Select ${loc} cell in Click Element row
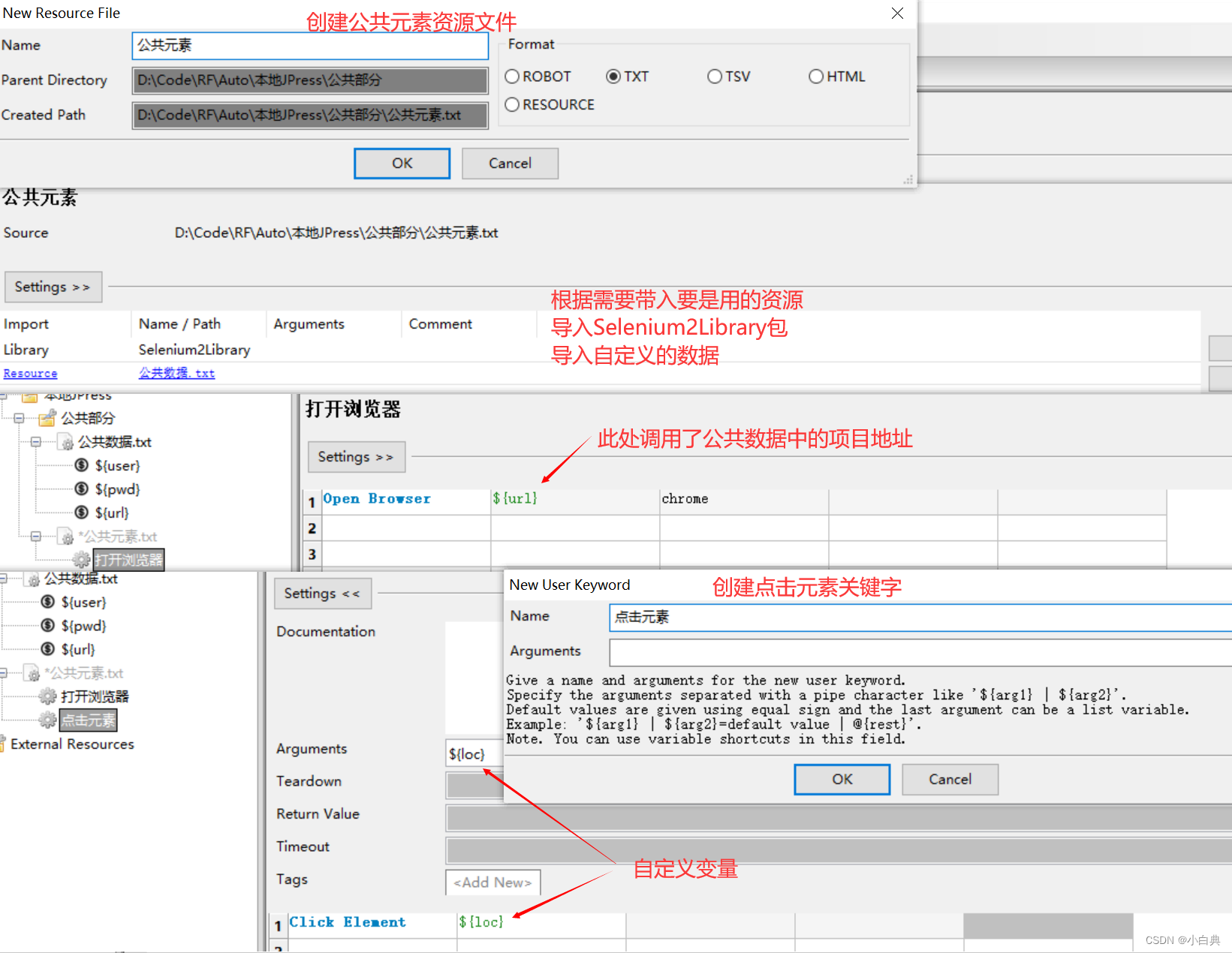1232x953 pixels. [x=541, y=925]
